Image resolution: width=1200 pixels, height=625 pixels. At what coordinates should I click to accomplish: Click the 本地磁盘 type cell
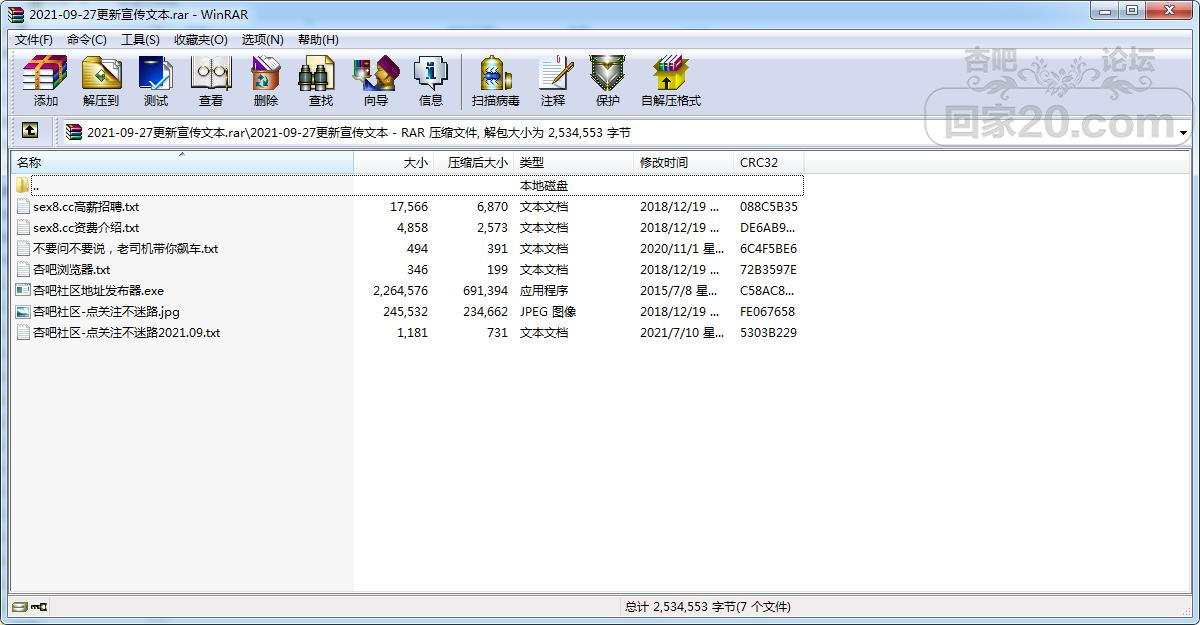(x=544, y=186)
